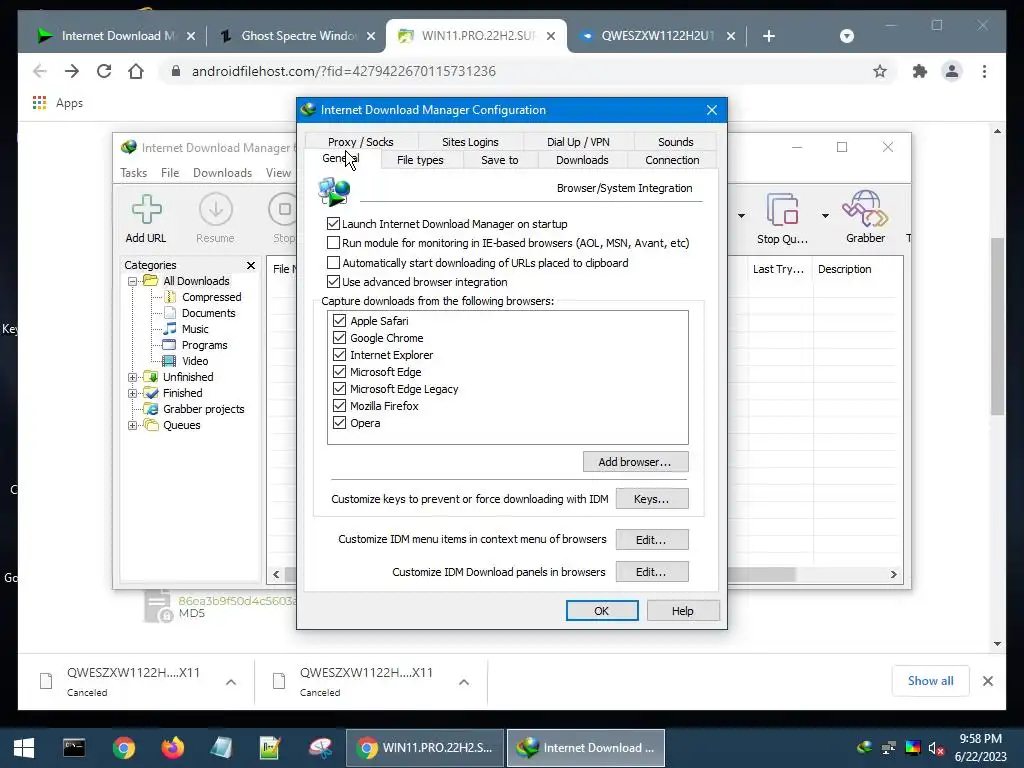Launch Command Prompt from the taskbar
Viewport: 1024px width, 768px height.
tap(74, 748)
